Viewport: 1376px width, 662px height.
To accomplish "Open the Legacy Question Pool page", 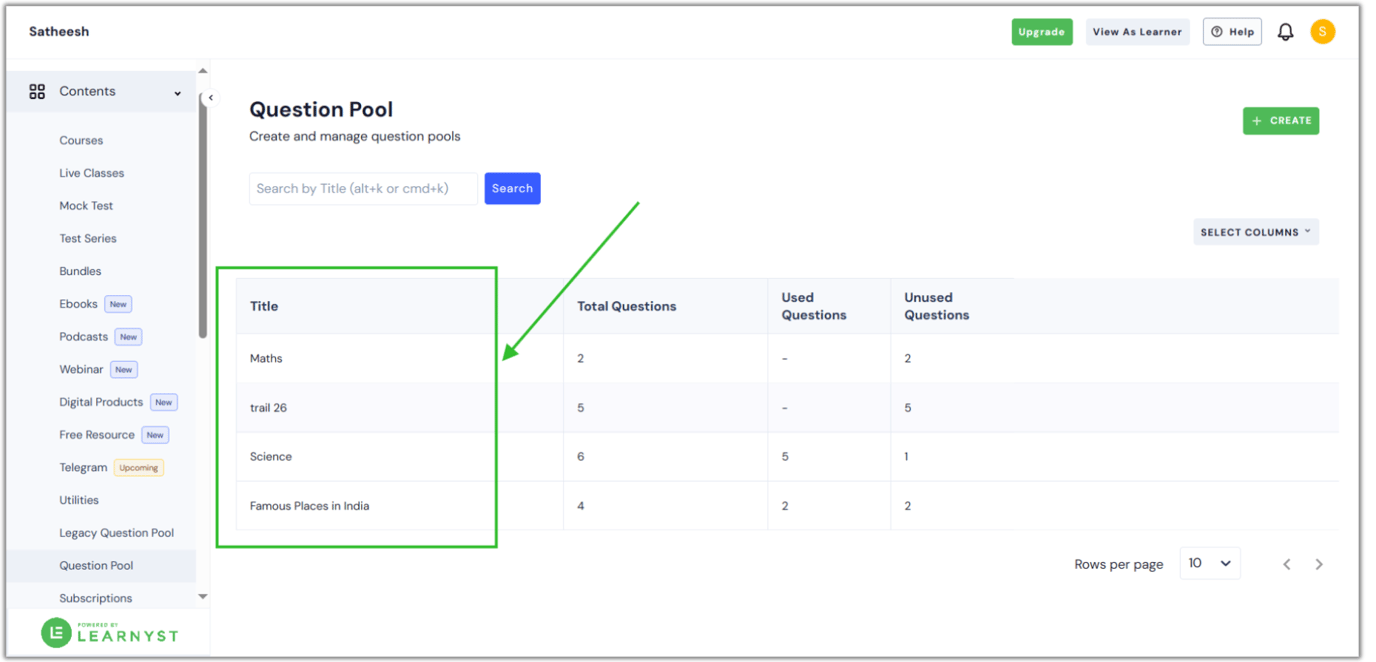I will click(118, 532).
